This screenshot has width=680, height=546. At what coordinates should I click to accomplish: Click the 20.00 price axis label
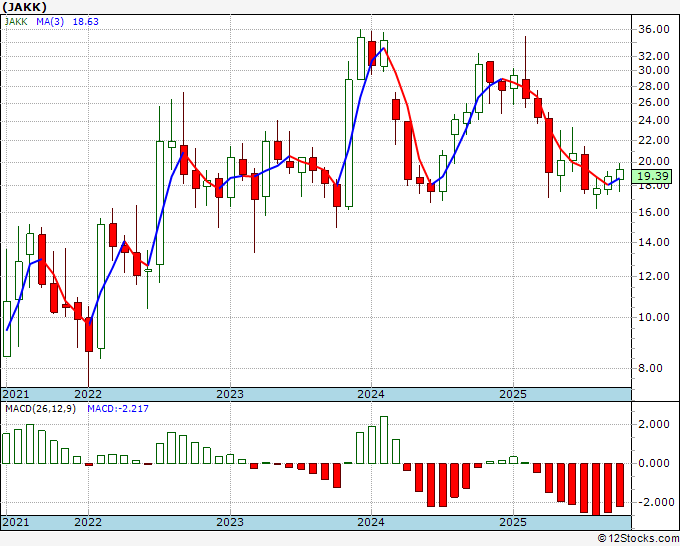click(654, 161)
